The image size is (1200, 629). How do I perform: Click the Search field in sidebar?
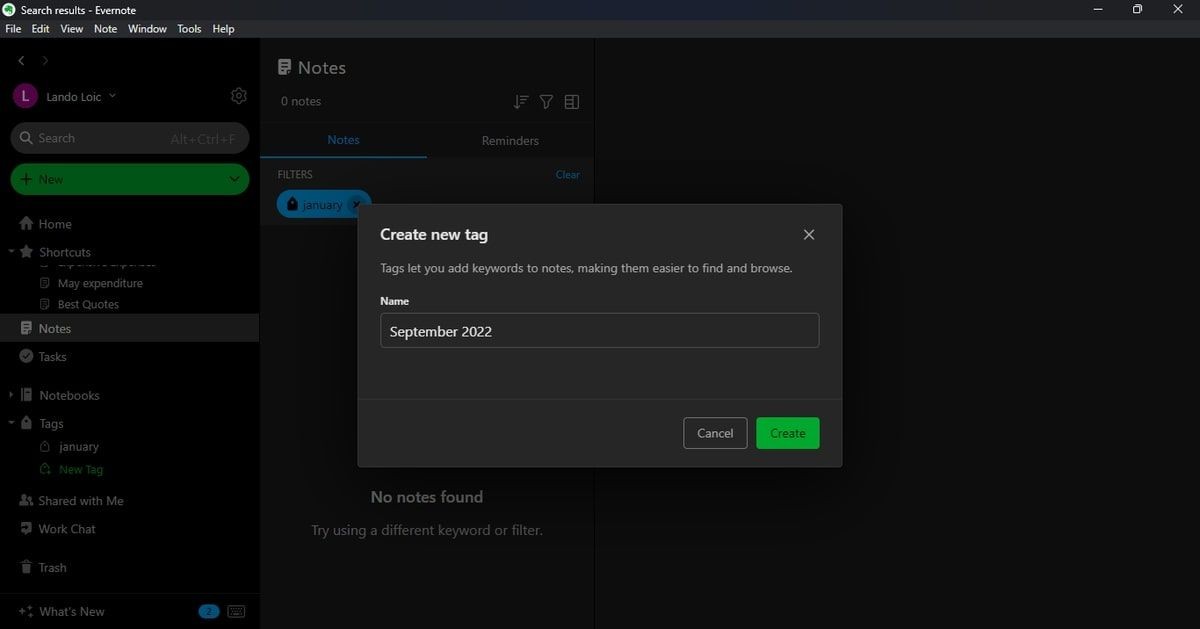[x=130, y=138]
